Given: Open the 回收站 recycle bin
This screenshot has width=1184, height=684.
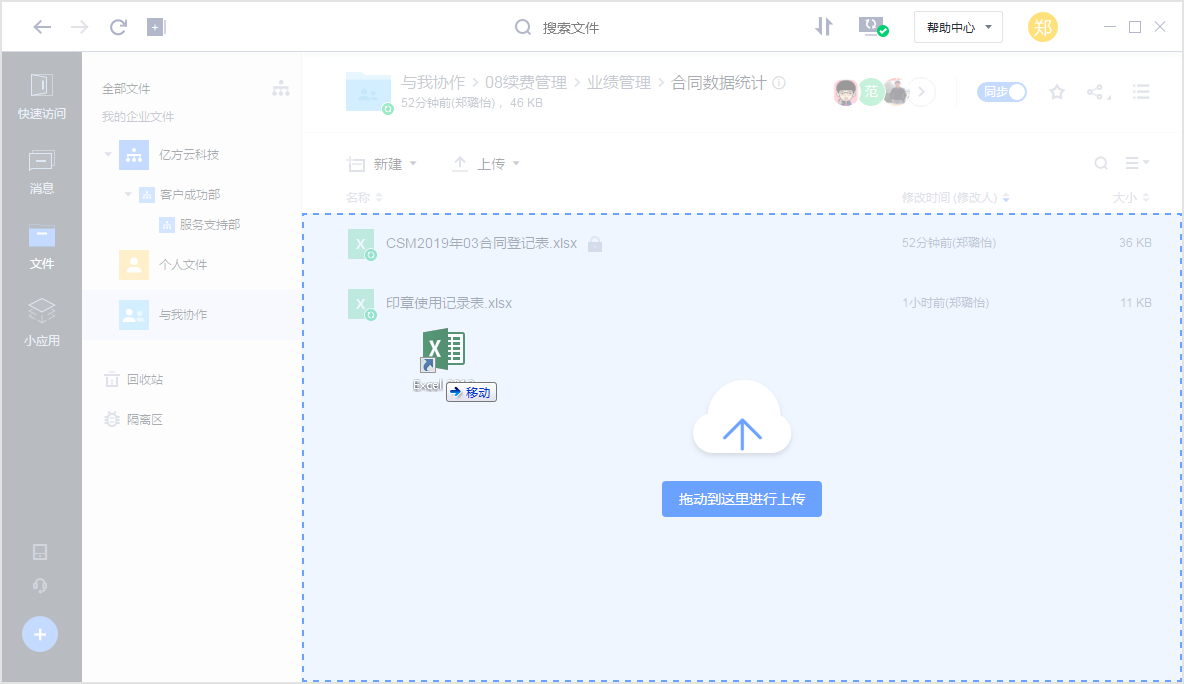Looking at the screenshot, I should coord(143,379).
